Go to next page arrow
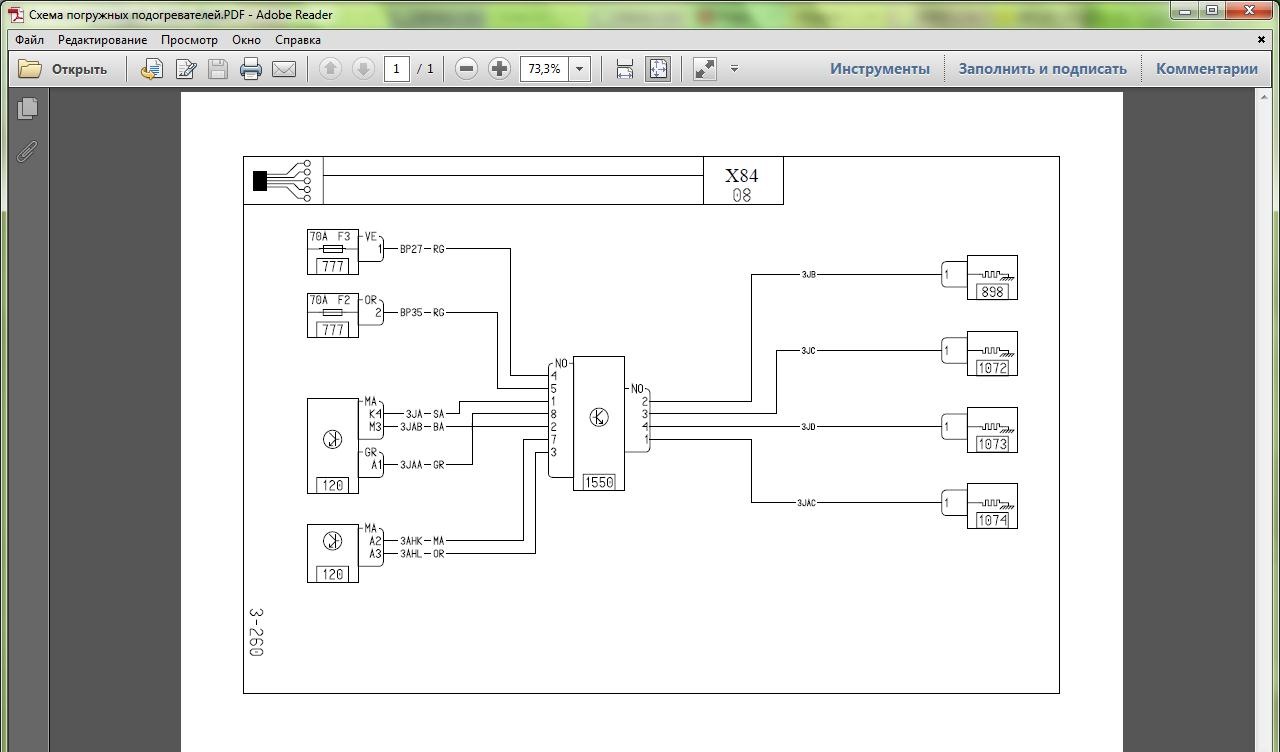Screen dimensions: 1280x752 point(363,69)
